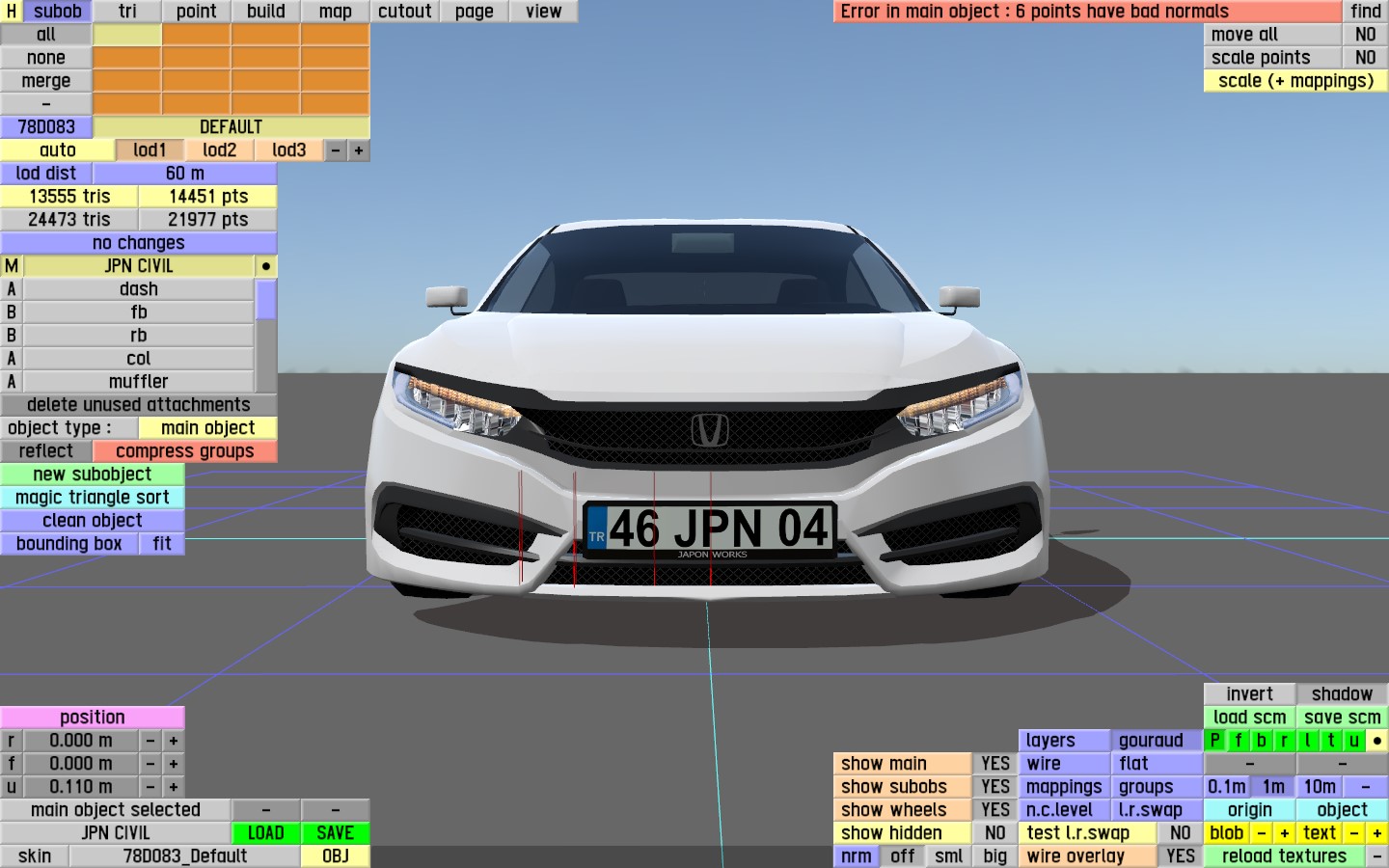
Task: Toggle the scale points NO setting
Action: 1366,58
